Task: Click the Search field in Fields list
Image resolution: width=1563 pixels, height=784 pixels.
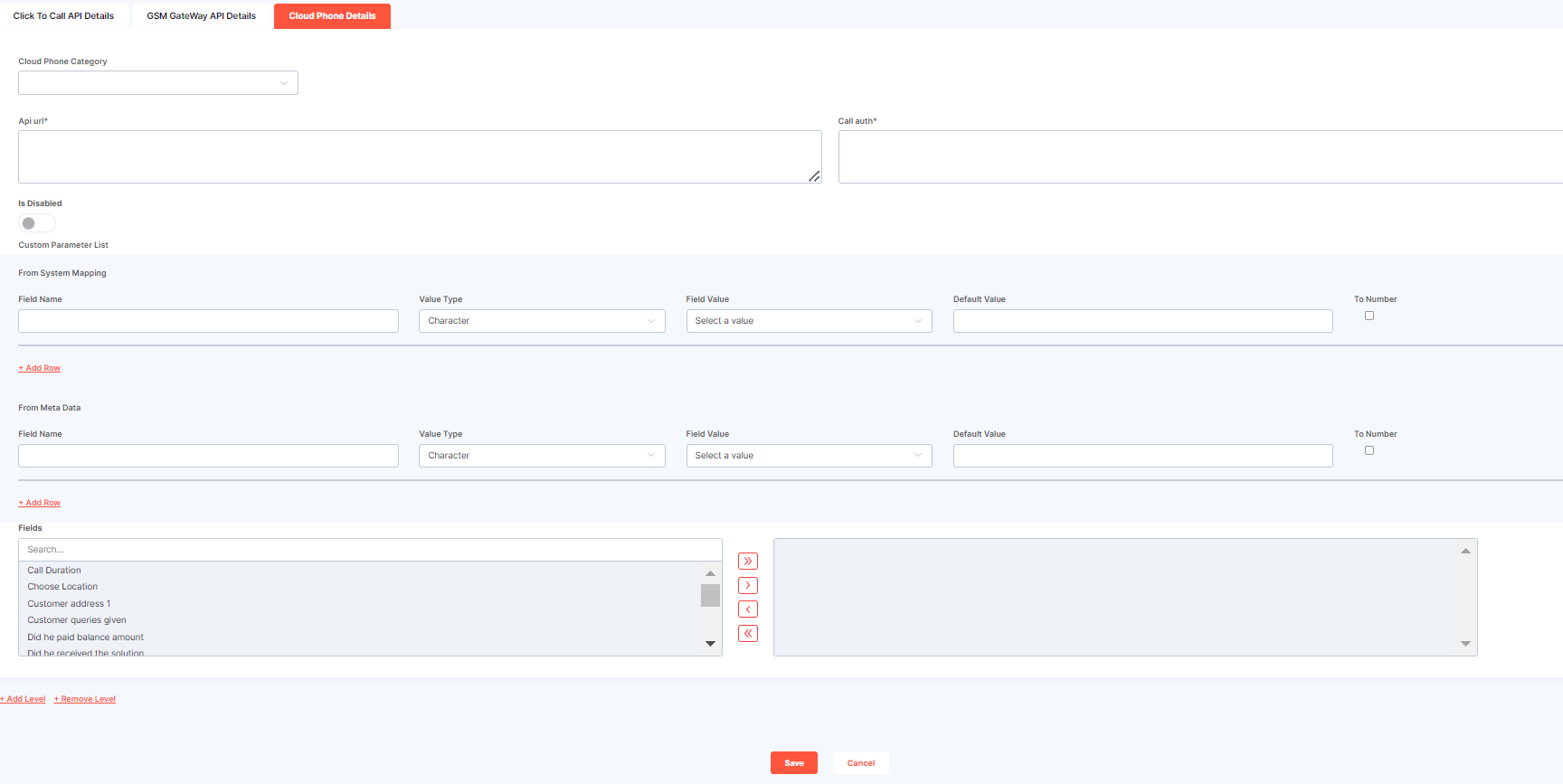Action: (x=370, y=550)
